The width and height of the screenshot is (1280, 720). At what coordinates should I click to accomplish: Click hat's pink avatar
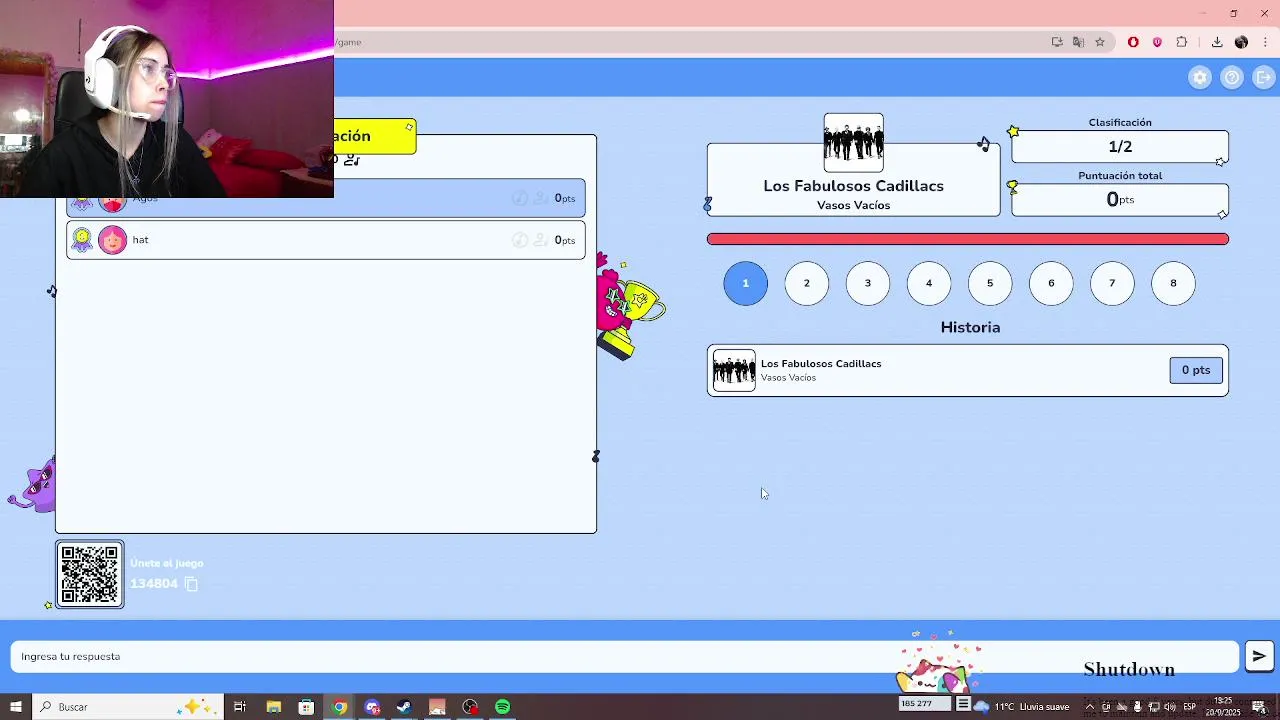tap(113, 240)
